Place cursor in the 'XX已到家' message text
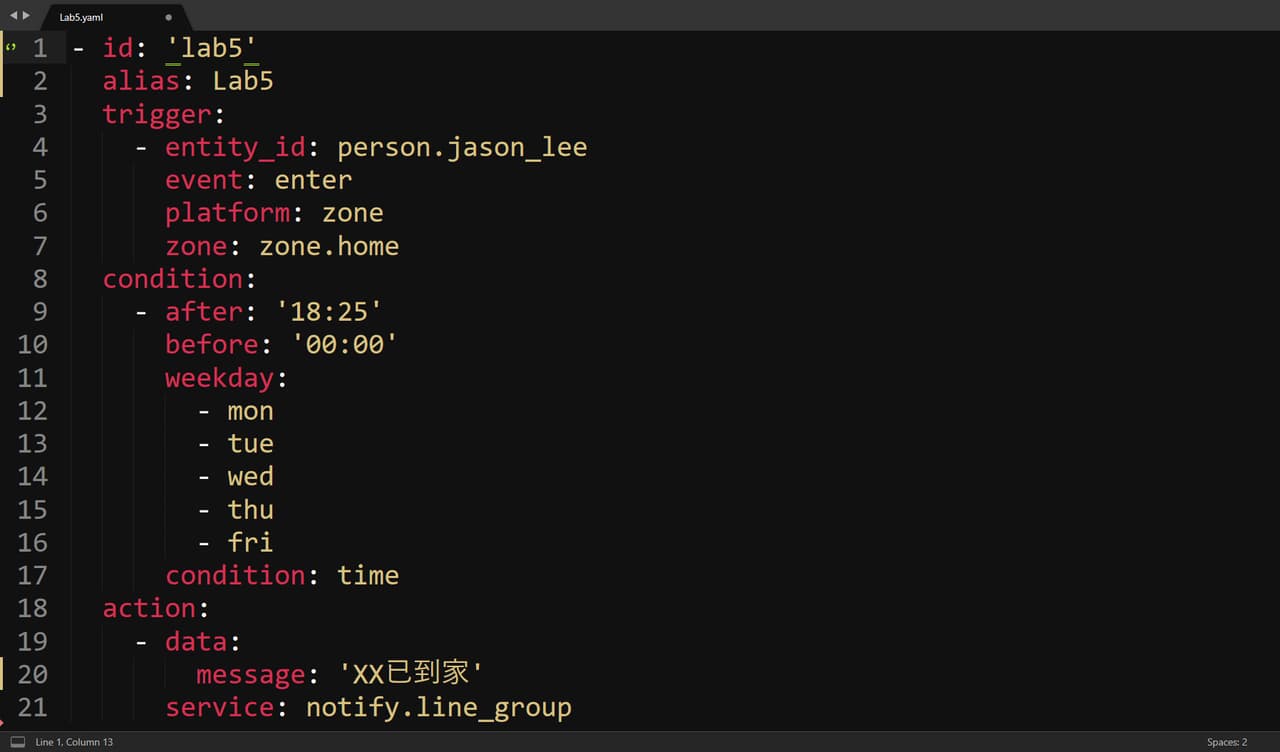 pyautogui.click(x=411, y=673)
